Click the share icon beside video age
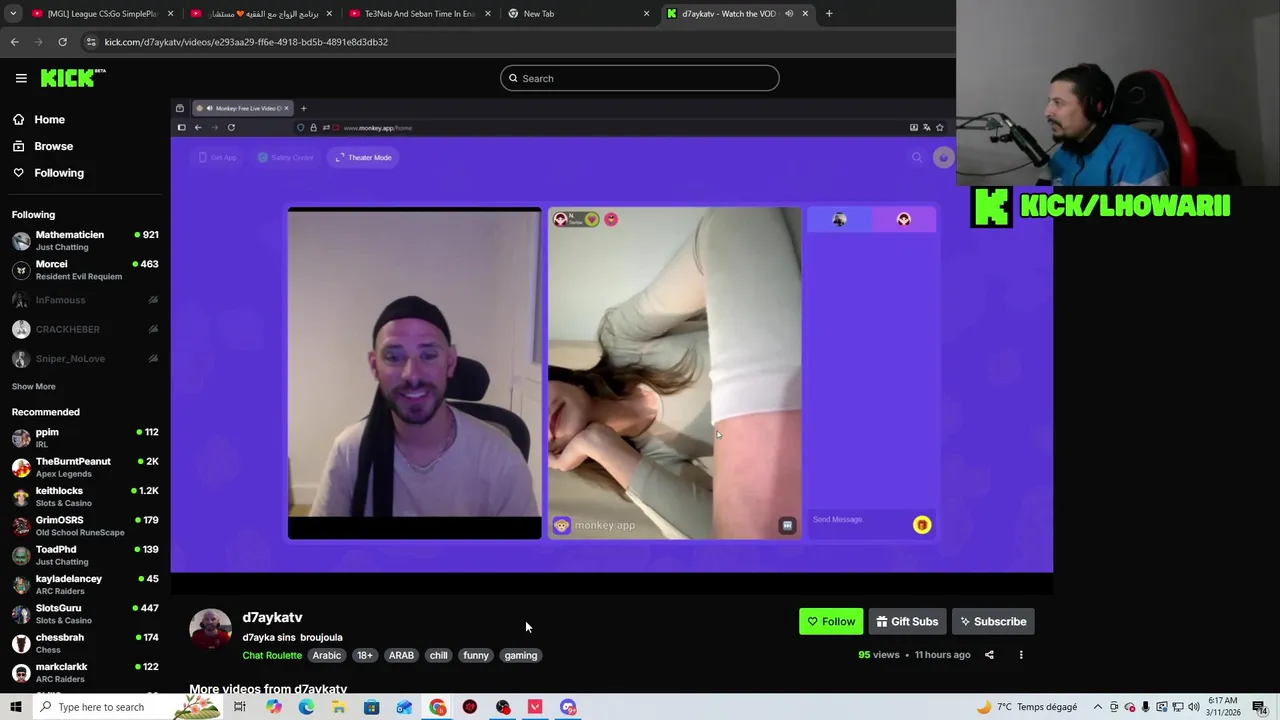 click(989, 655)
